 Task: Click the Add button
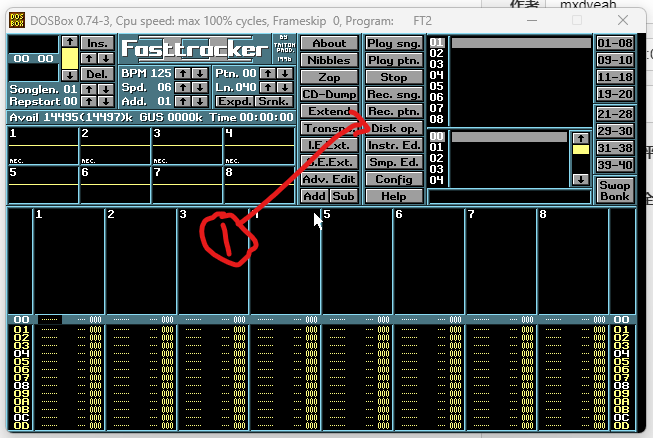[314, 196]
